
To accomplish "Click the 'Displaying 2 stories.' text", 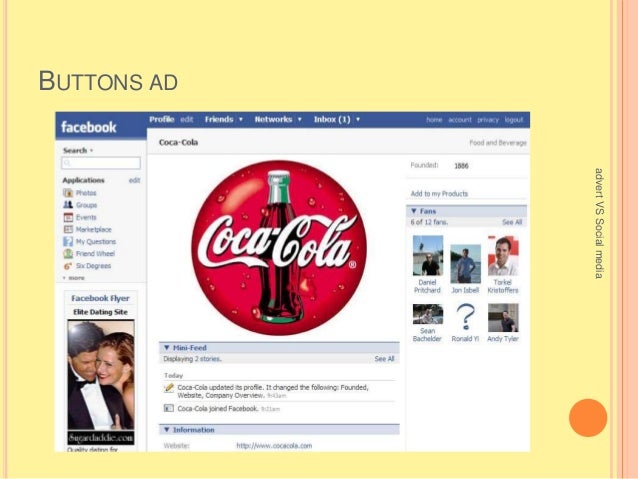I will 192,359.
